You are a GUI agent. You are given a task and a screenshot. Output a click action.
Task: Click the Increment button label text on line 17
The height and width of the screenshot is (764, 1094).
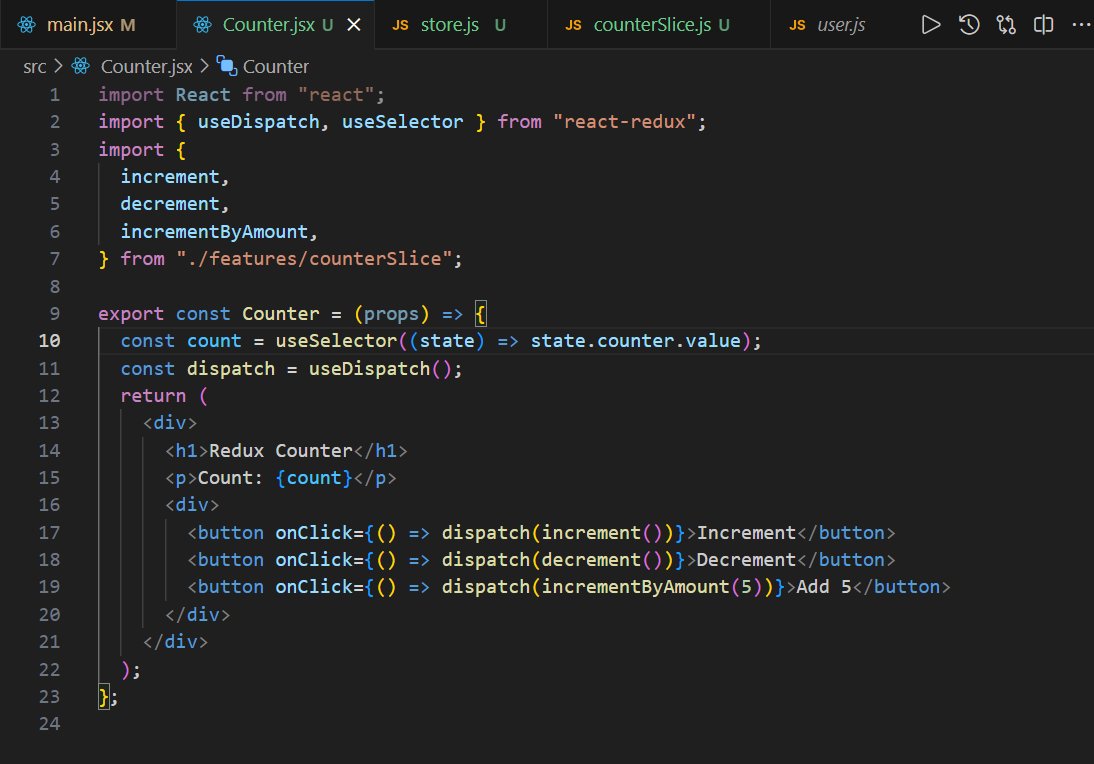747,533
